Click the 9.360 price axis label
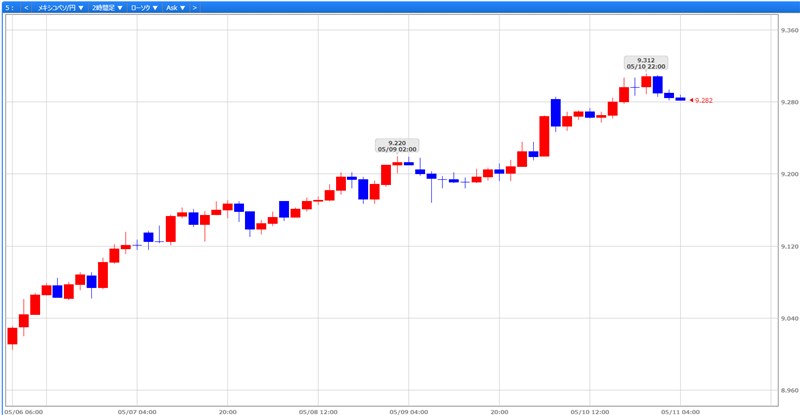 [788, 31]
